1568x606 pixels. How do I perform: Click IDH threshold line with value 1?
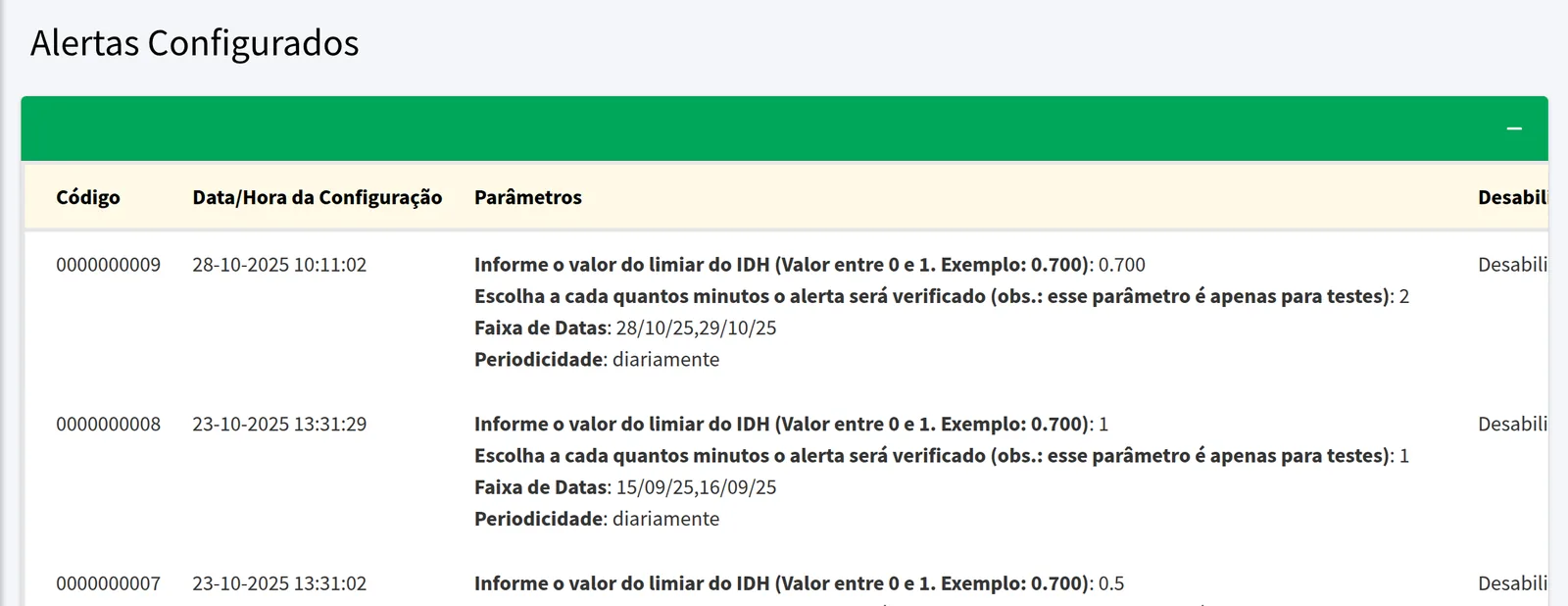[792, 425]
